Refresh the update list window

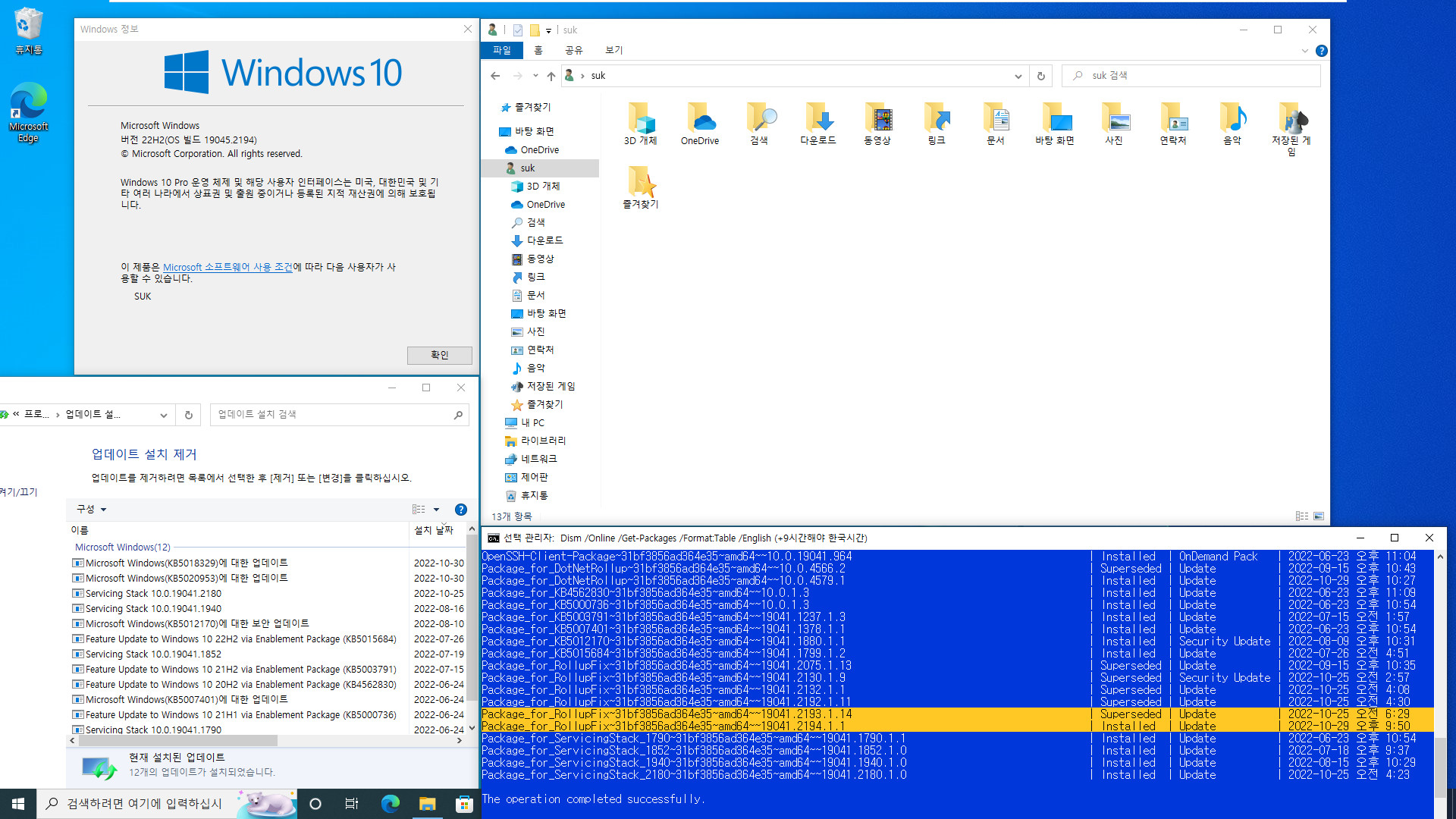[x=188, y=415]
